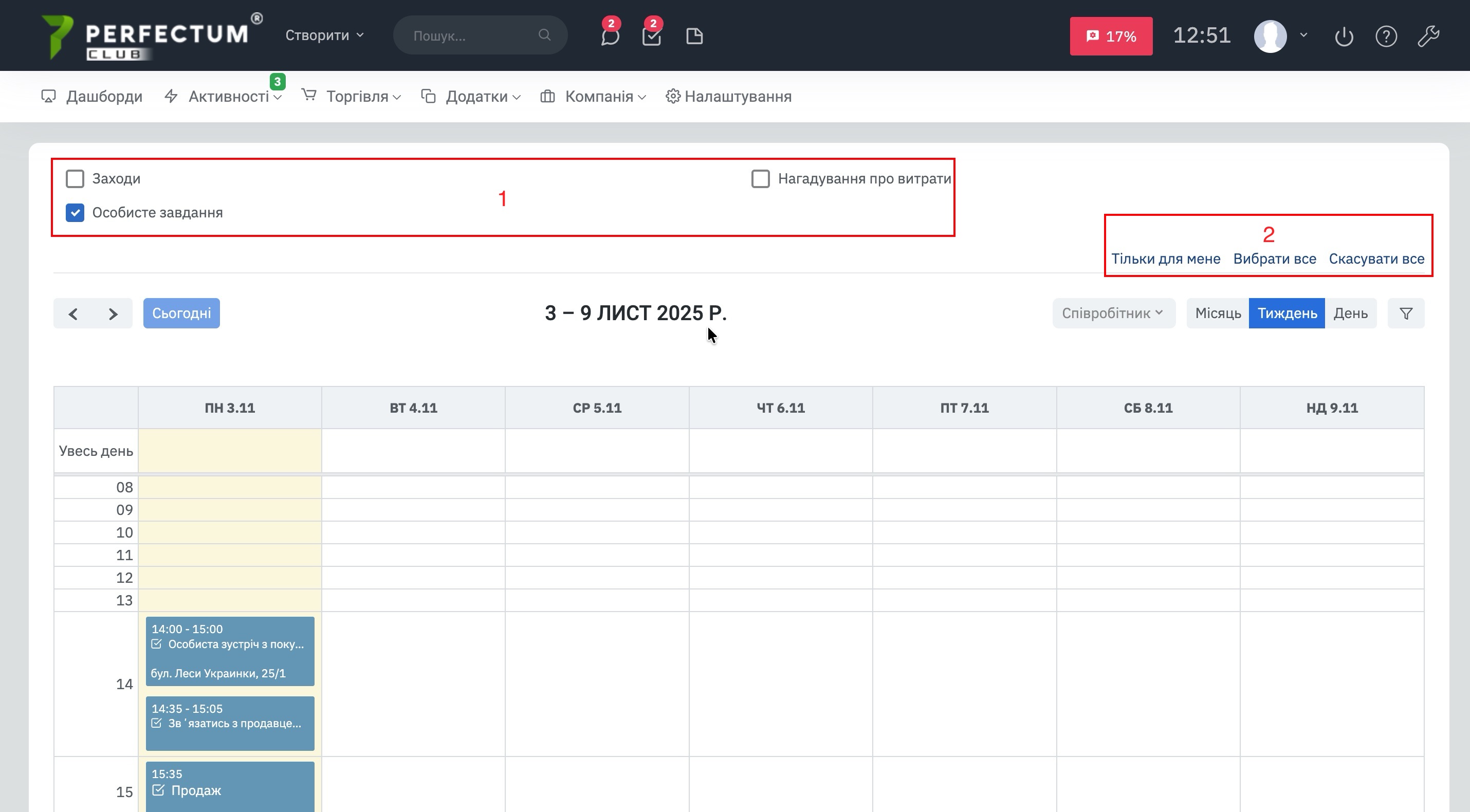The image size is (1470, 812).
Task: Open the 14:00 - 15:00 meeting event
Action: [230, 651]
